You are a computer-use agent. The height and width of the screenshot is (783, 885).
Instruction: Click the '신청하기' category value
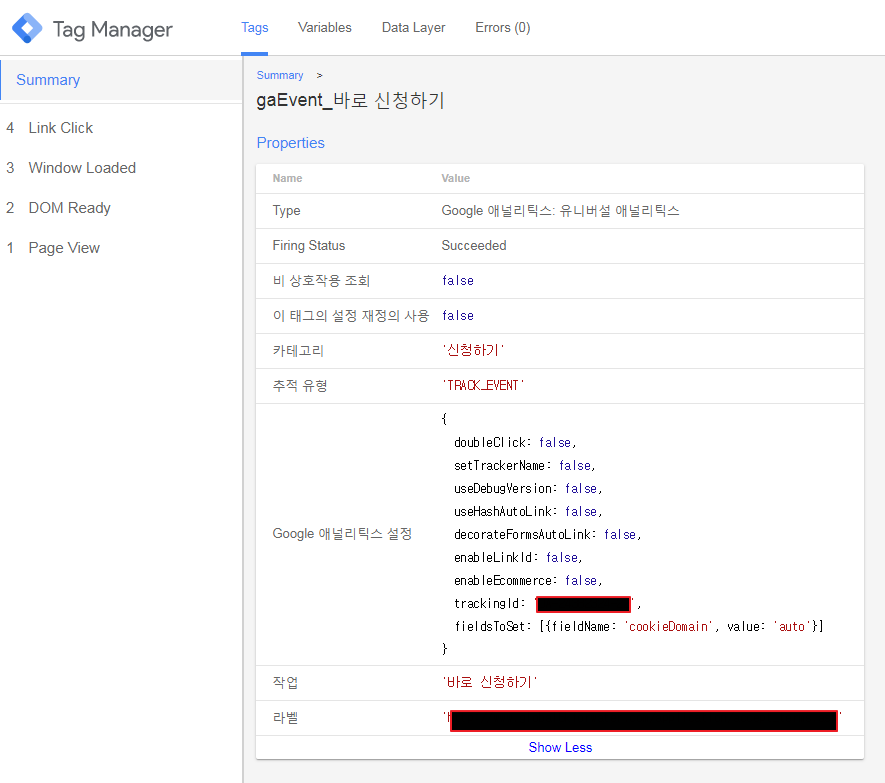click(x=473, y=351)
